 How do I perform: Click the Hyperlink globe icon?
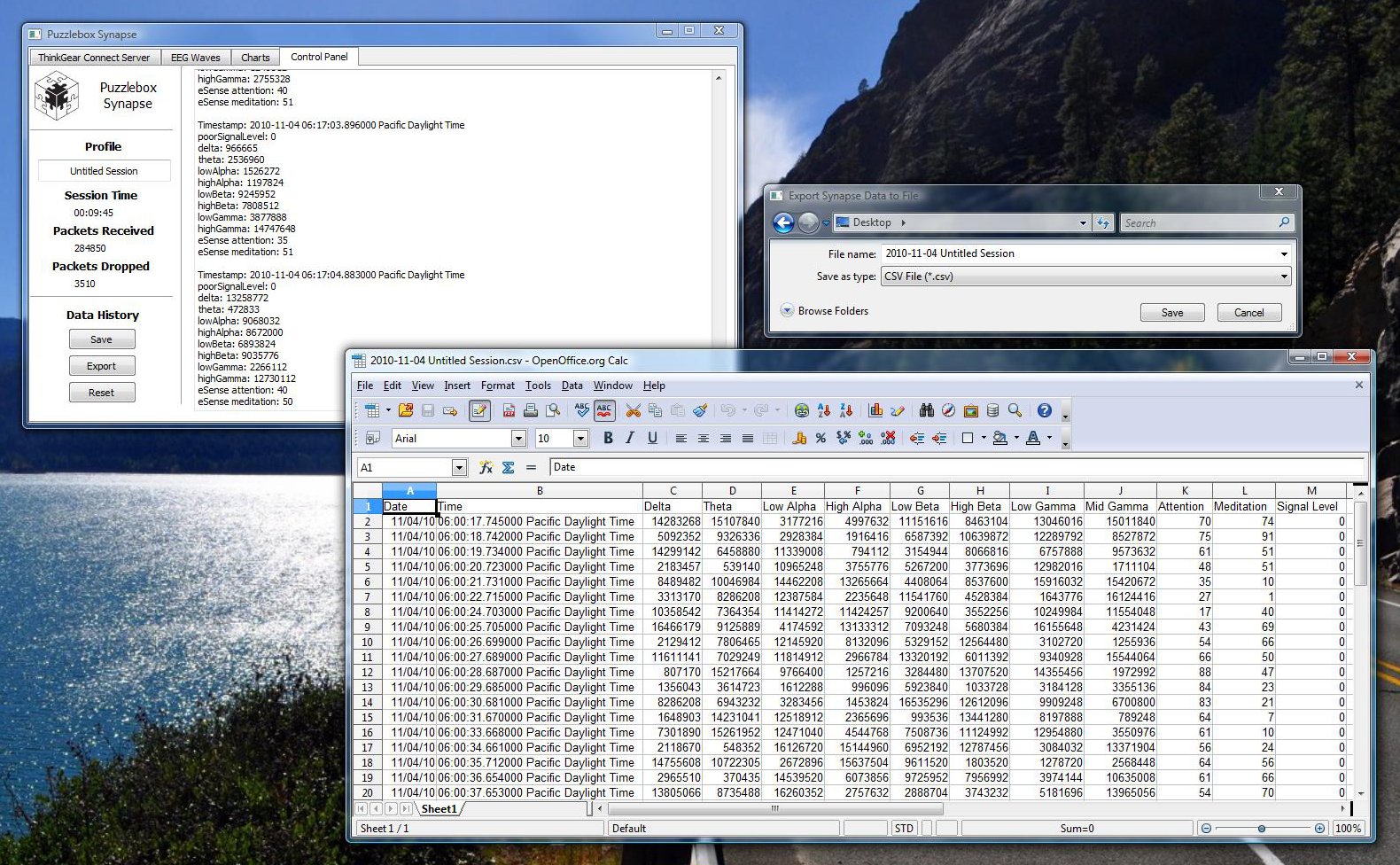801,410
